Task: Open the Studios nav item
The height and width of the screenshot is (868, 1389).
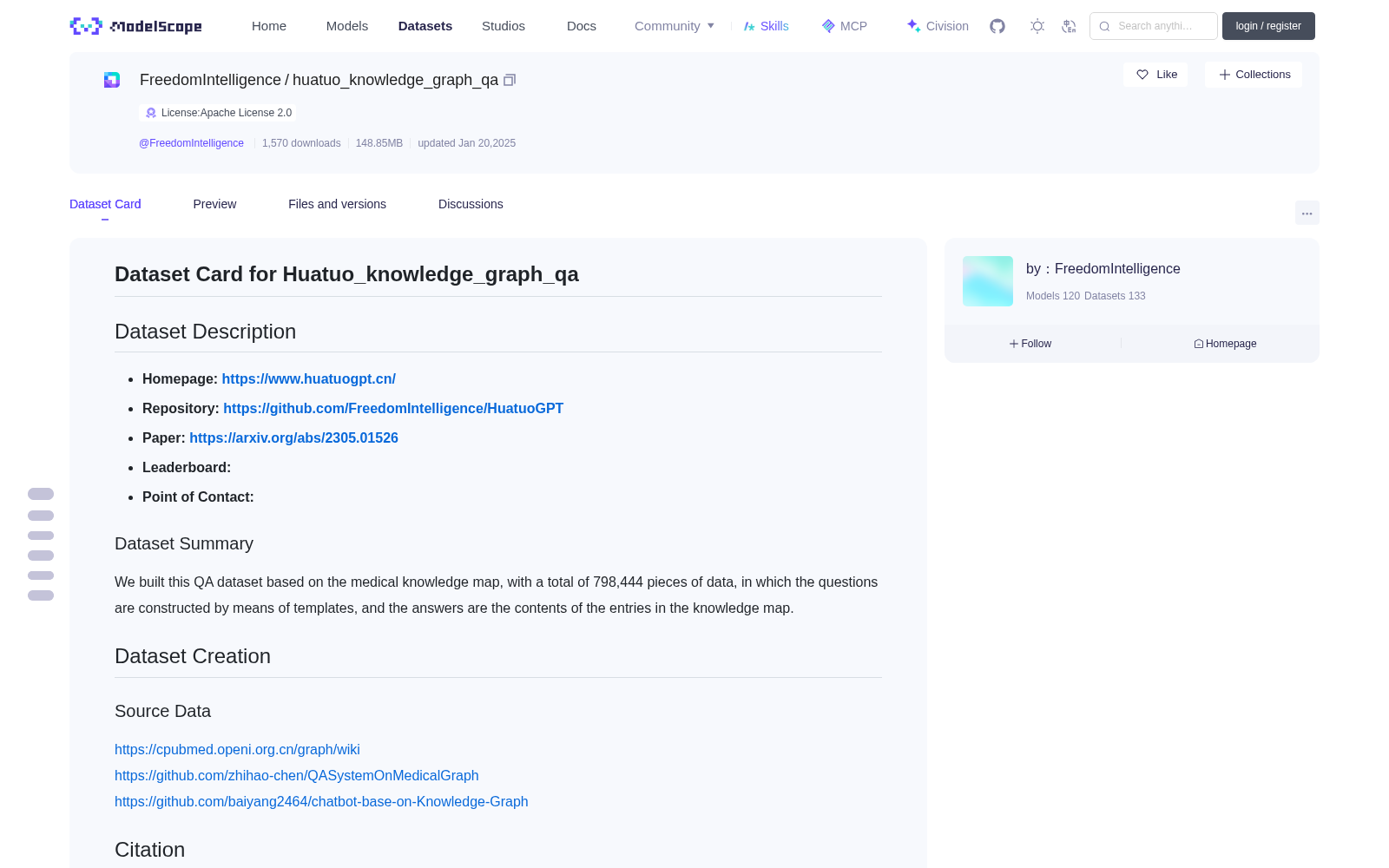Action: click(504, 26)
